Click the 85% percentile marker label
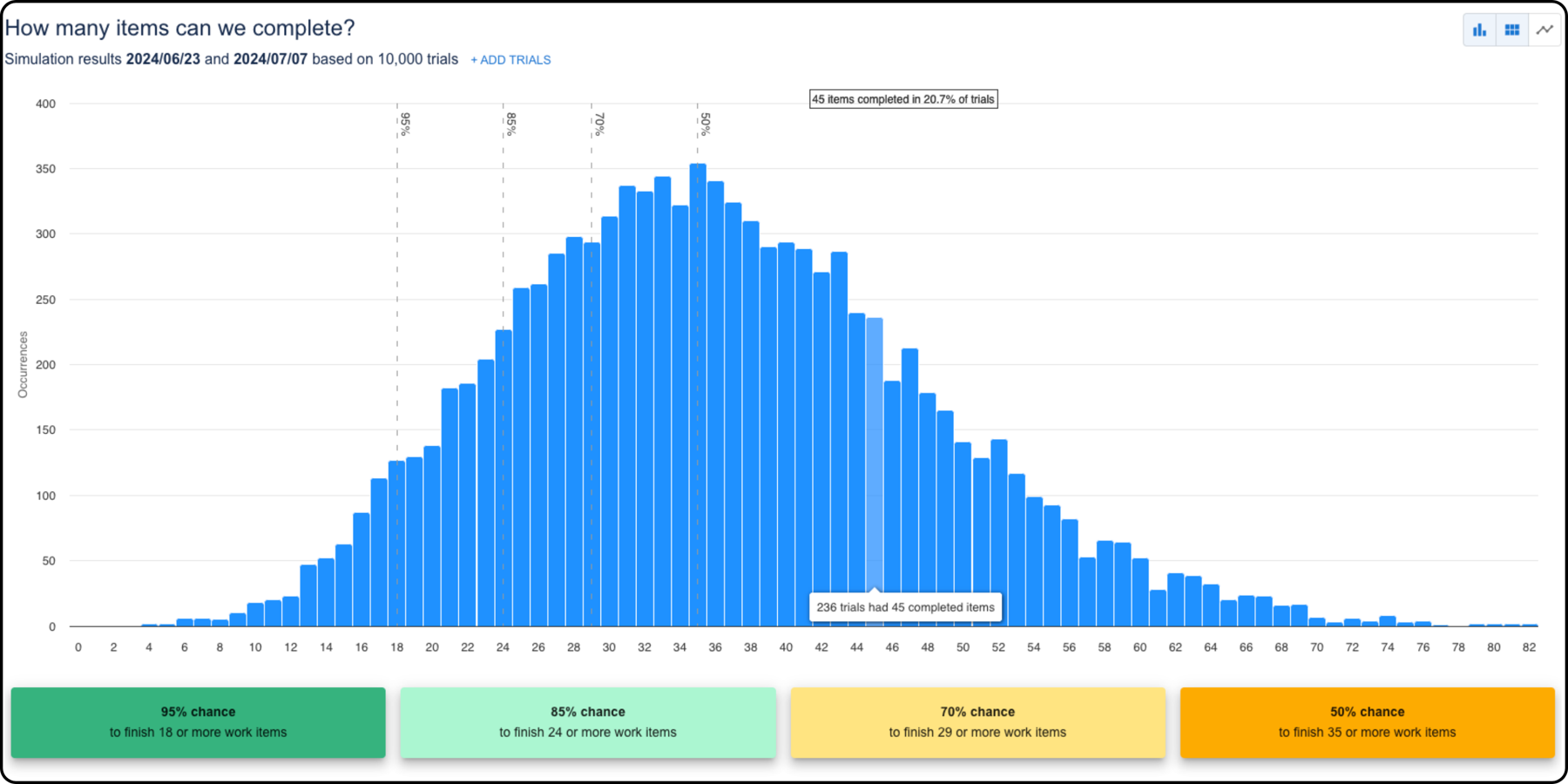 pyautogui.click(x=511, y=124)
